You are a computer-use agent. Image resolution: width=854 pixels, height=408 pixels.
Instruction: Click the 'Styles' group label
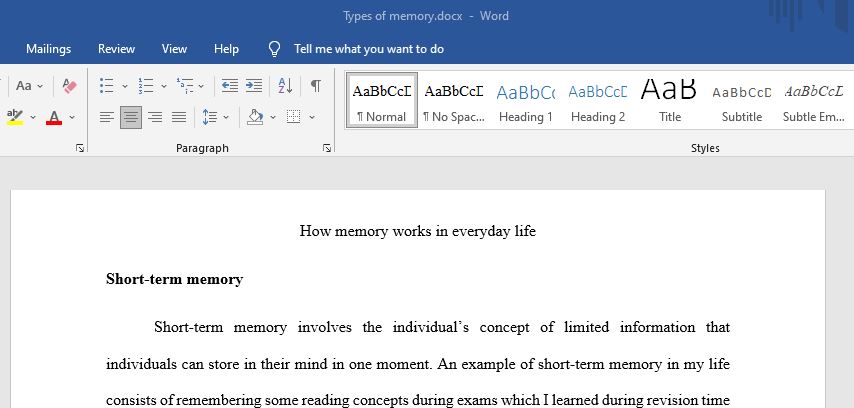pyautogui.click(x=705, y=148)
